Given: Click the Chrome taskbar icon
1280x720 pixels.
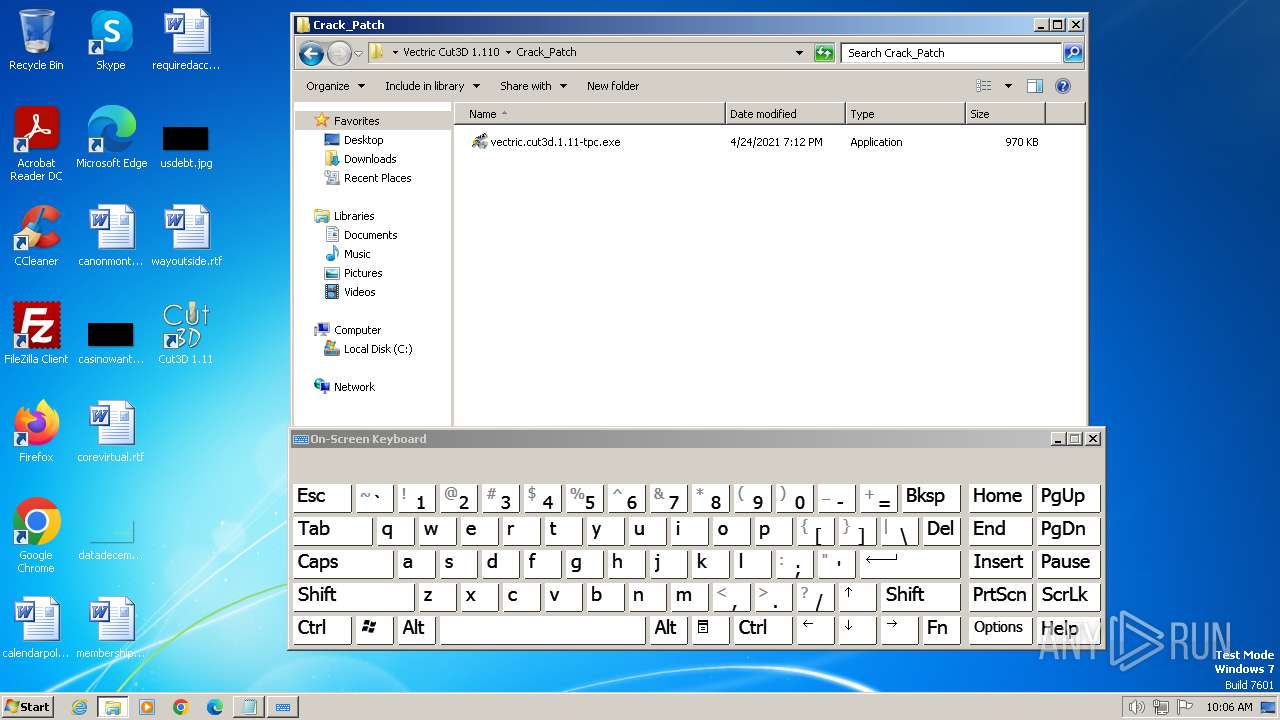Looking at the screenshot, I should tap(180, 707).
